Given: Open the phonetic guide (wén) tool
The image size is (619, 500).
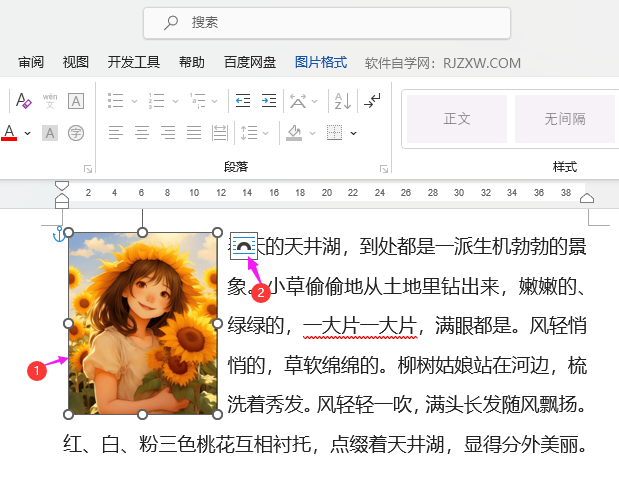Looking at the screenshot, I should [x=50, y=101].
